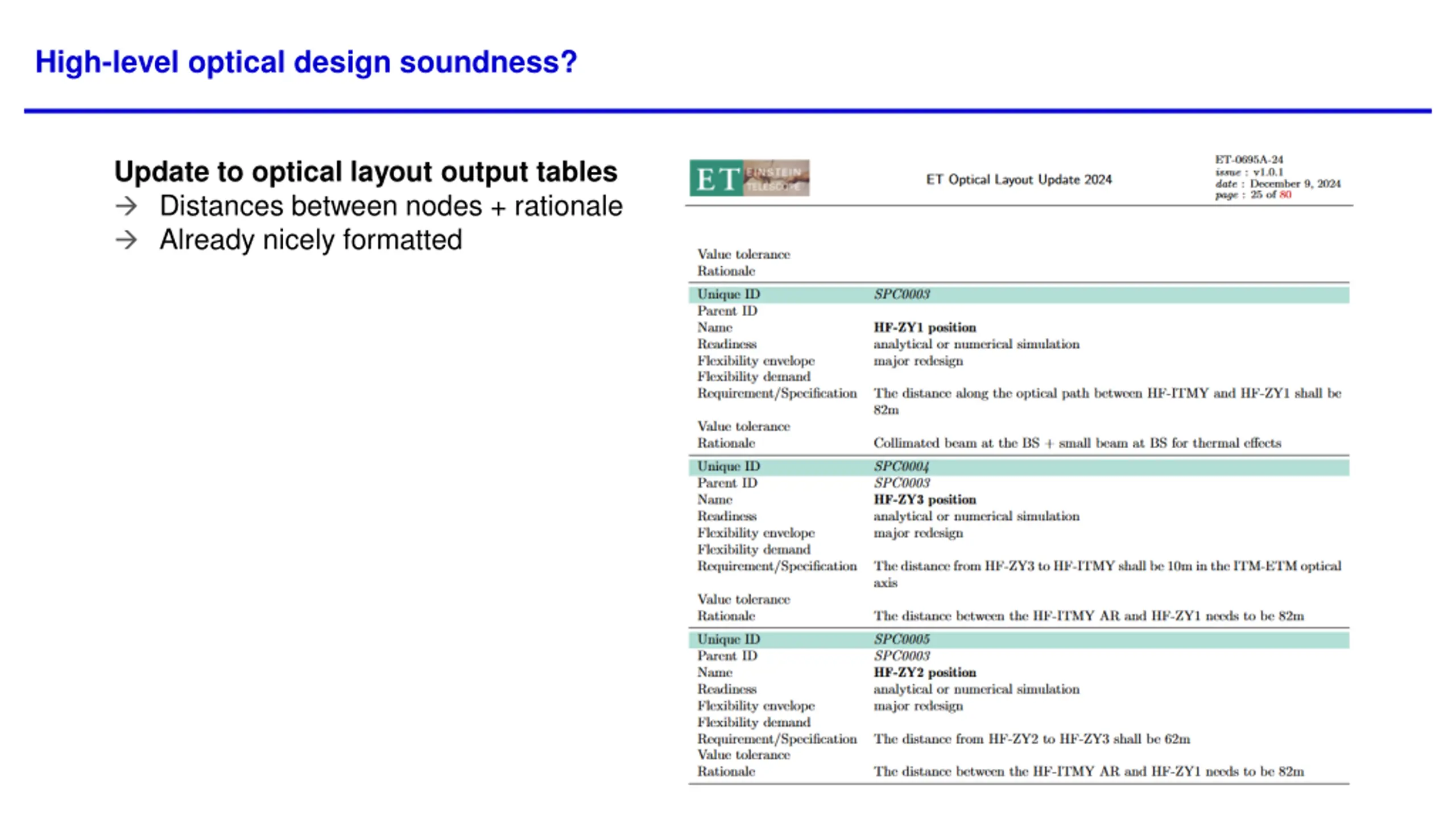Click the rationale text in the SPC0005 block
This screenshot has height=819, width=1456.
pos(1089,772)
